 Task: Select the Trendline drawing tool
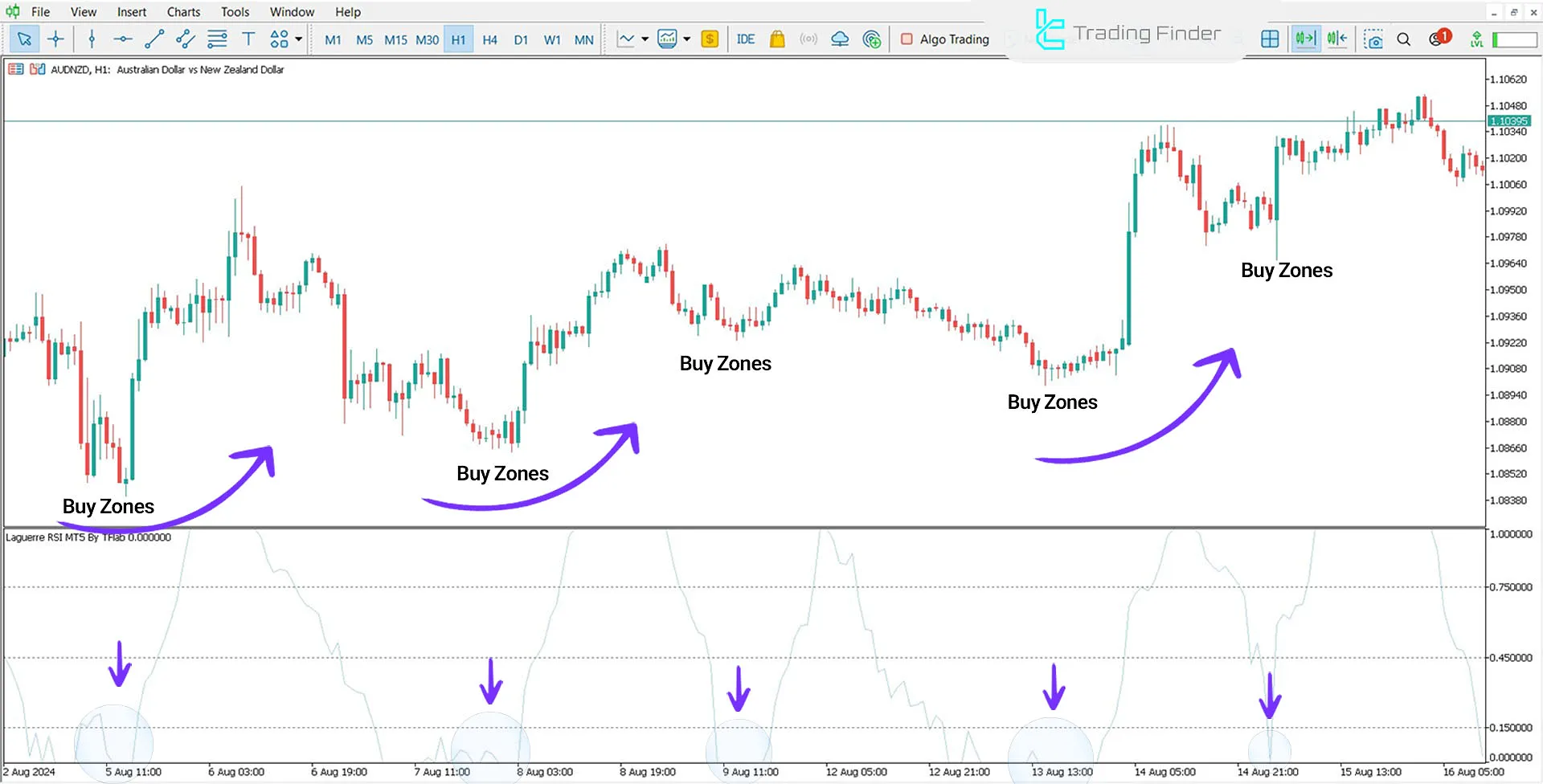(x=154, y=39)
